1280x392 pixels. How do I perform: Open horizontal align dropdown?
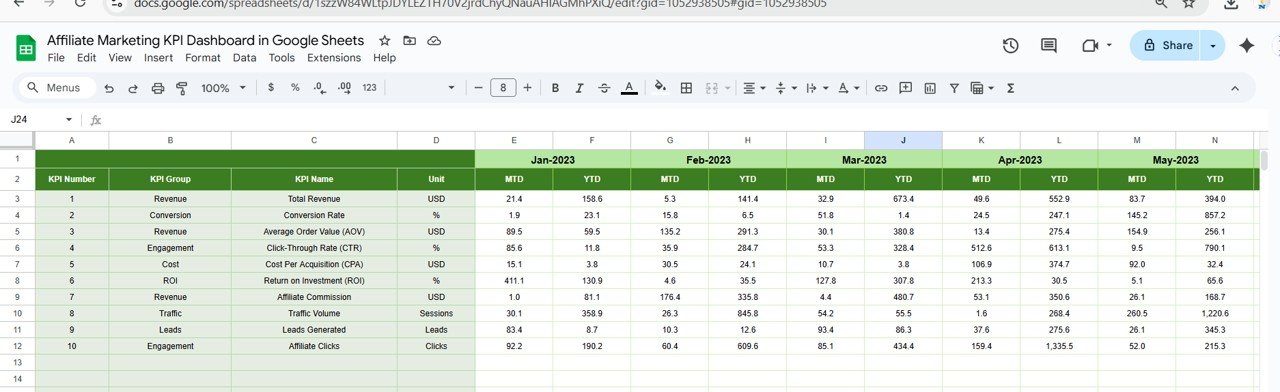754,88
